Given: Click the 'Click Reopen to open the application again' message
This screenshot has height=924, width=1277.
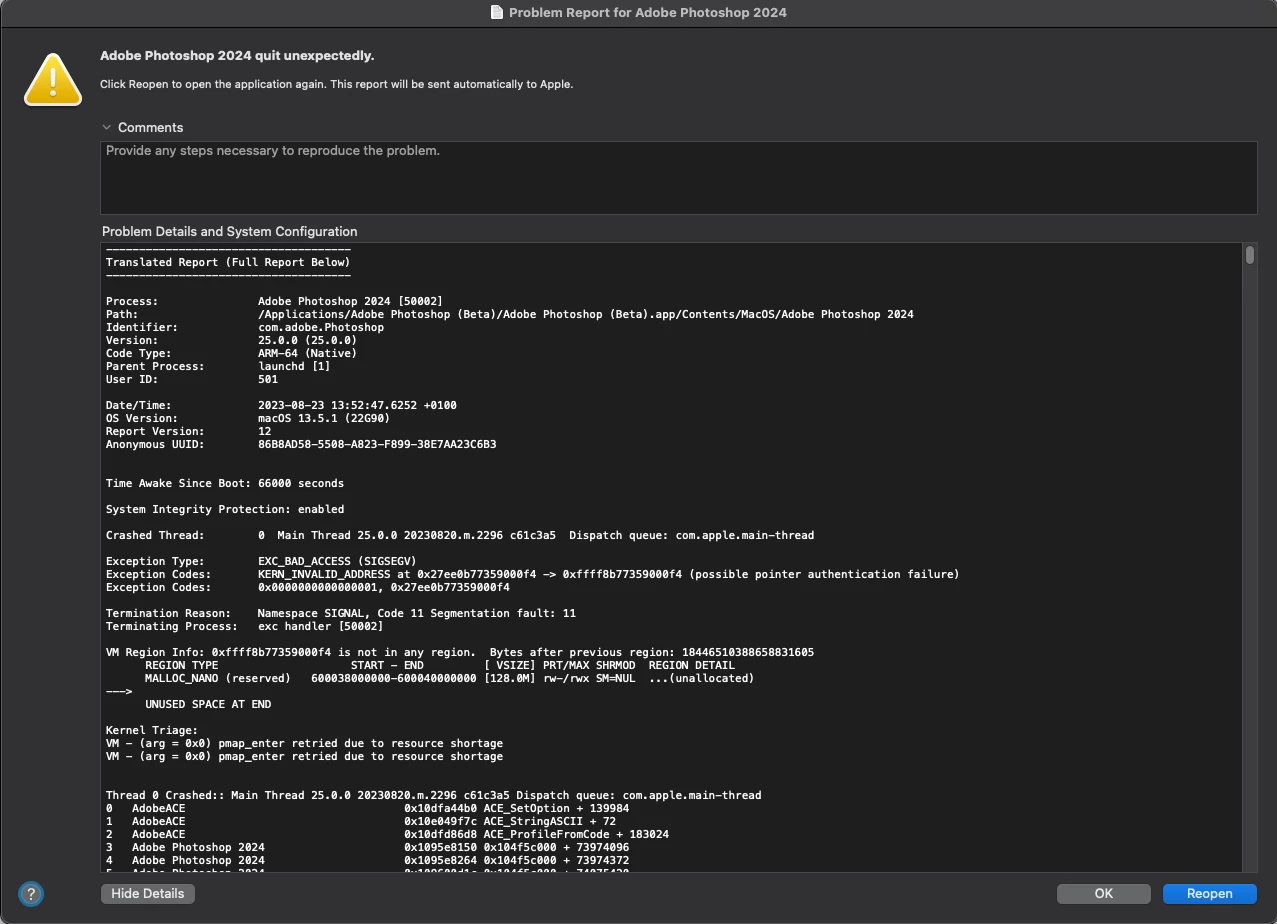Looking at the screenshot, I should [x=336, y=84].
